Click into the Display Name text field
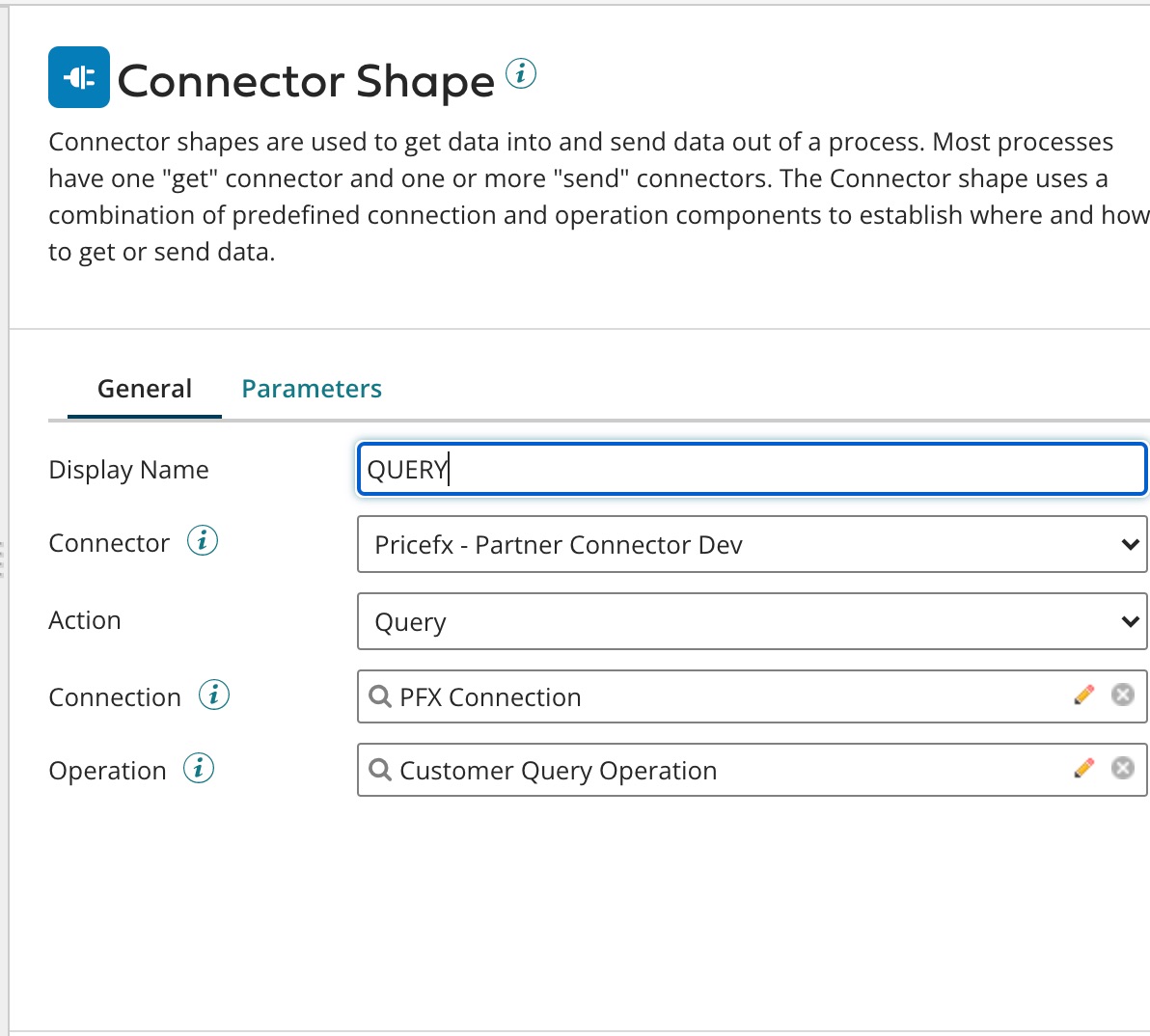1150x1036 pixels. click(x=752, y=470)
